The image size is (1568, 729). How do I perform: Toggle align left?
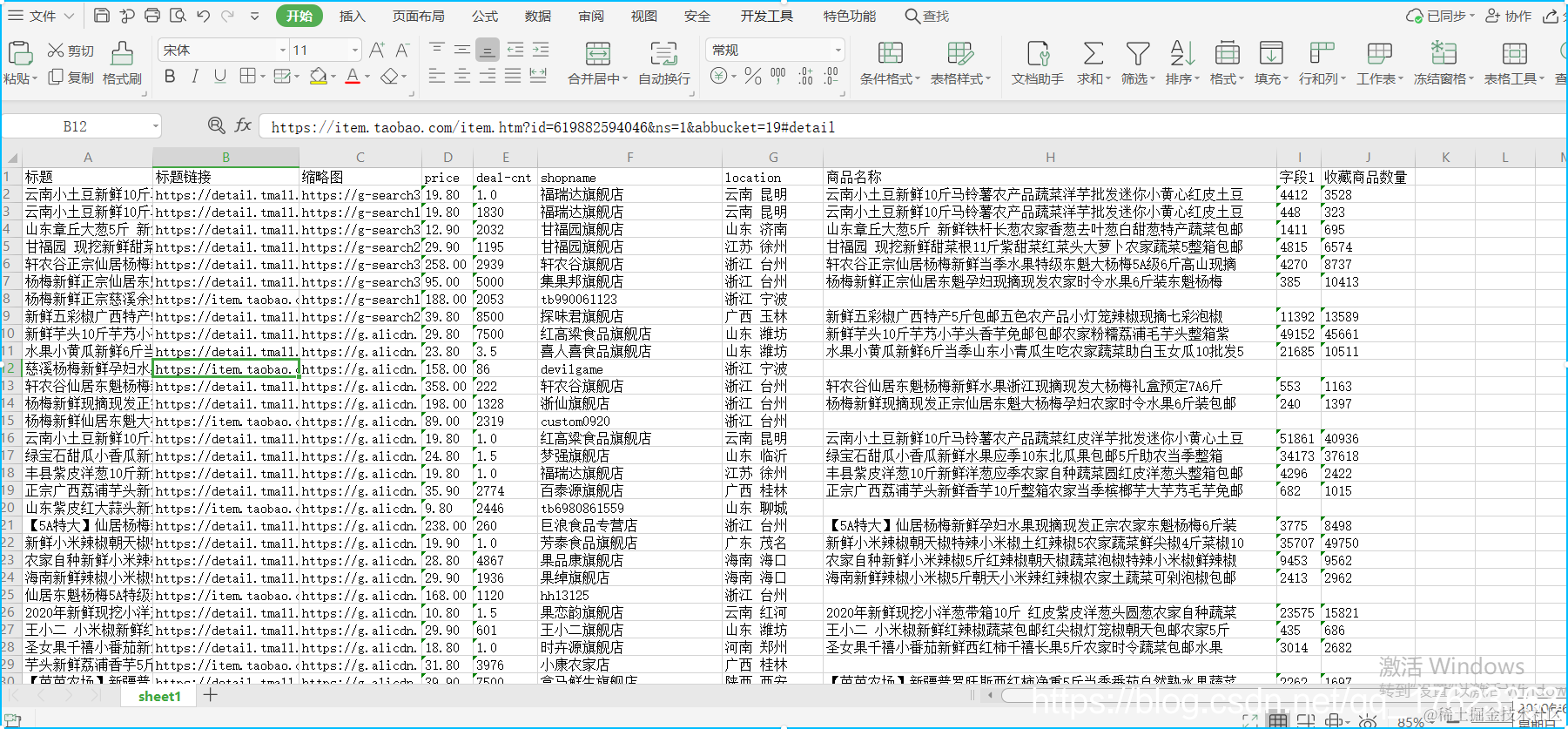pos(437,77)
